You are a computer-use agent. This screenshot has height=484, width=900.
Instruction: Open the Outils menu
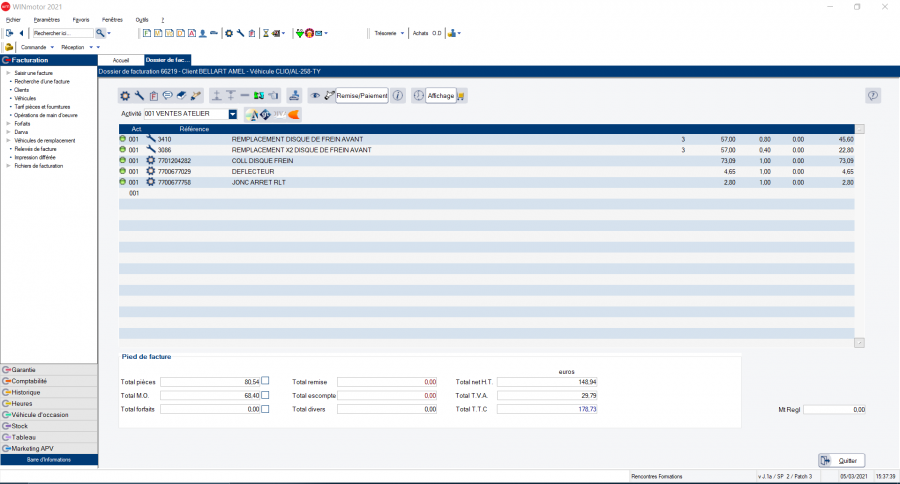[x=142, y=20]
